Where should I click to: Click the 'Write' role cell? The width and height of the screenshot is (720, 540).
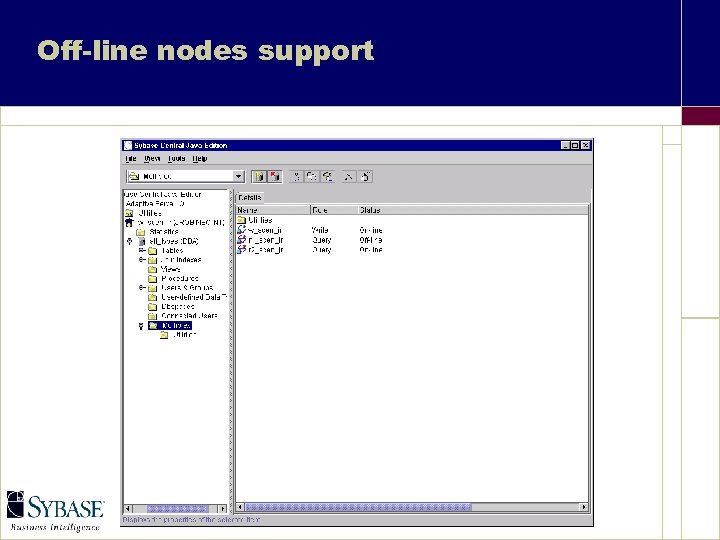(x=320, y=231)
